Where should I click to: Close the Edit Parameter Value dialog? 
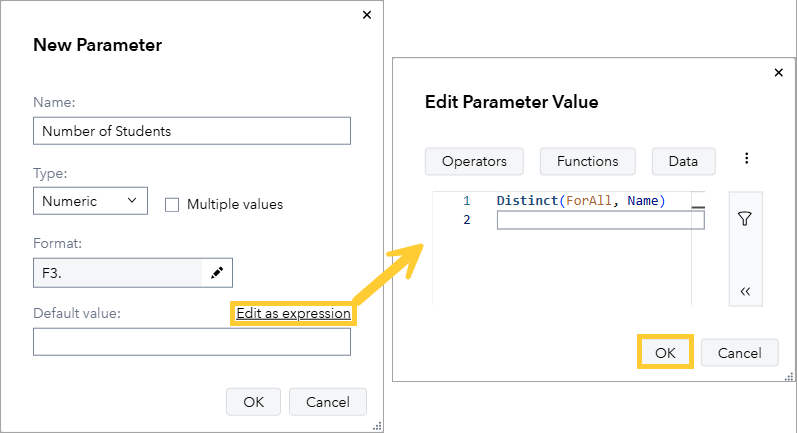pyautogui.click(x=779, y=73)
